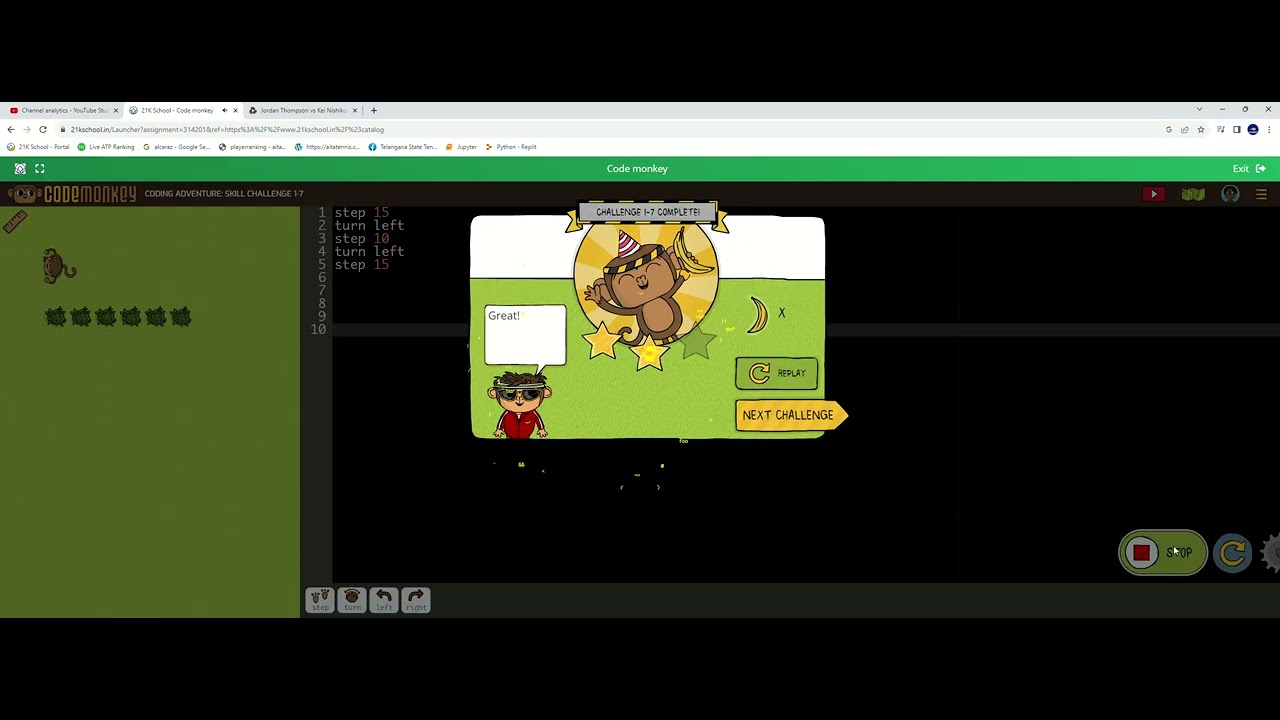Image resolution: width=1280 pixels, height=720 pixels.
Task: Open 21K School Portal bookmark
Action: point(39,147)
